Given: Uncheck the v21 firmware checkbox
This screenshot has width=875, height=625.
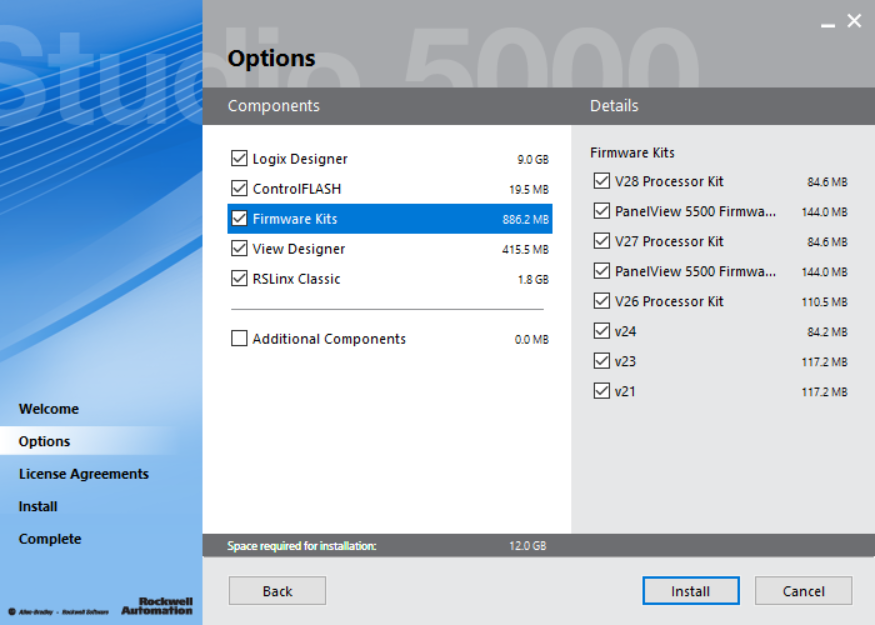Looking at the screenshot, I should click(602, 391).
